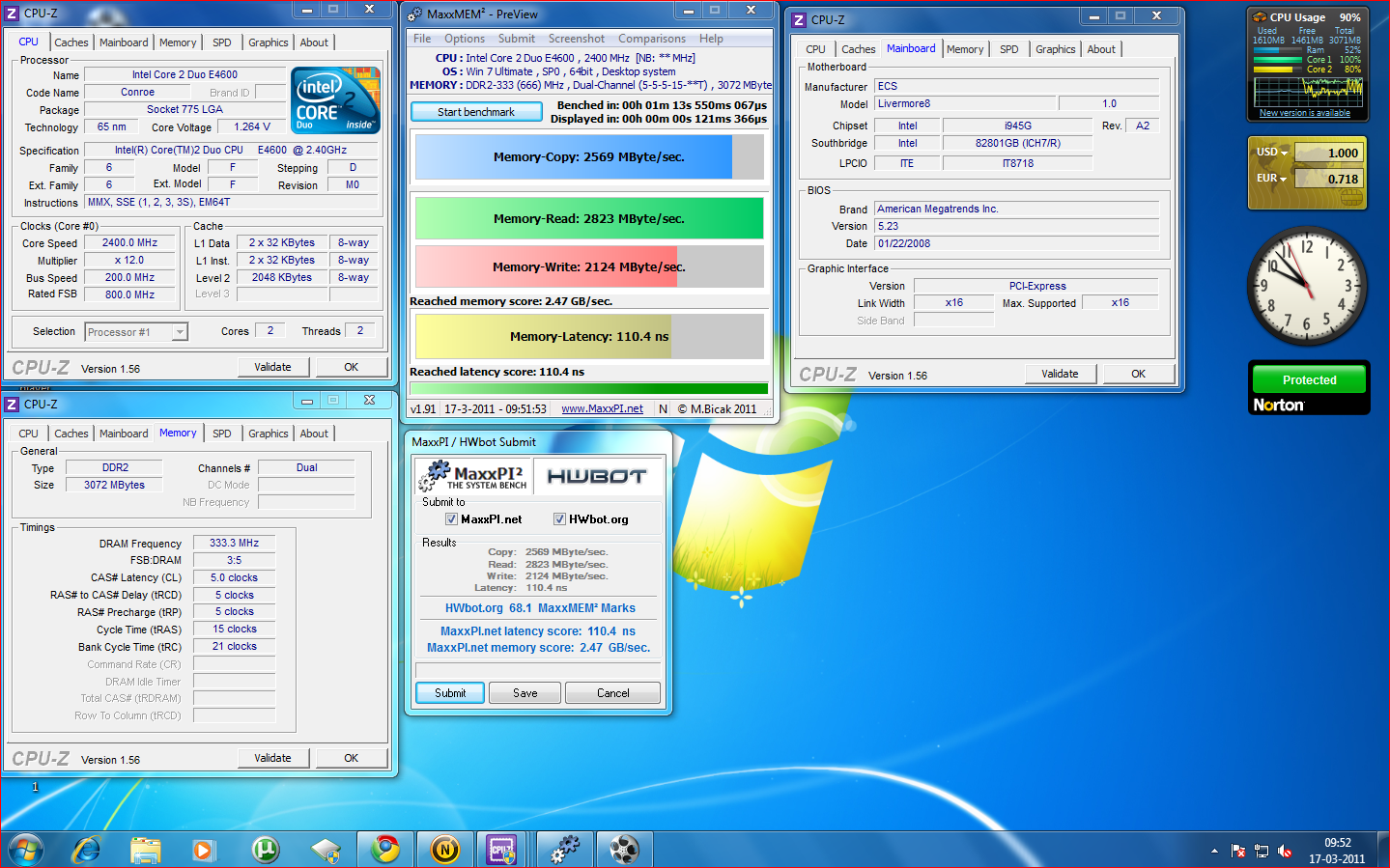Open Caches tab in top-left CPU-Z window
The image size is (1390, 868).
tap(71, 42)
